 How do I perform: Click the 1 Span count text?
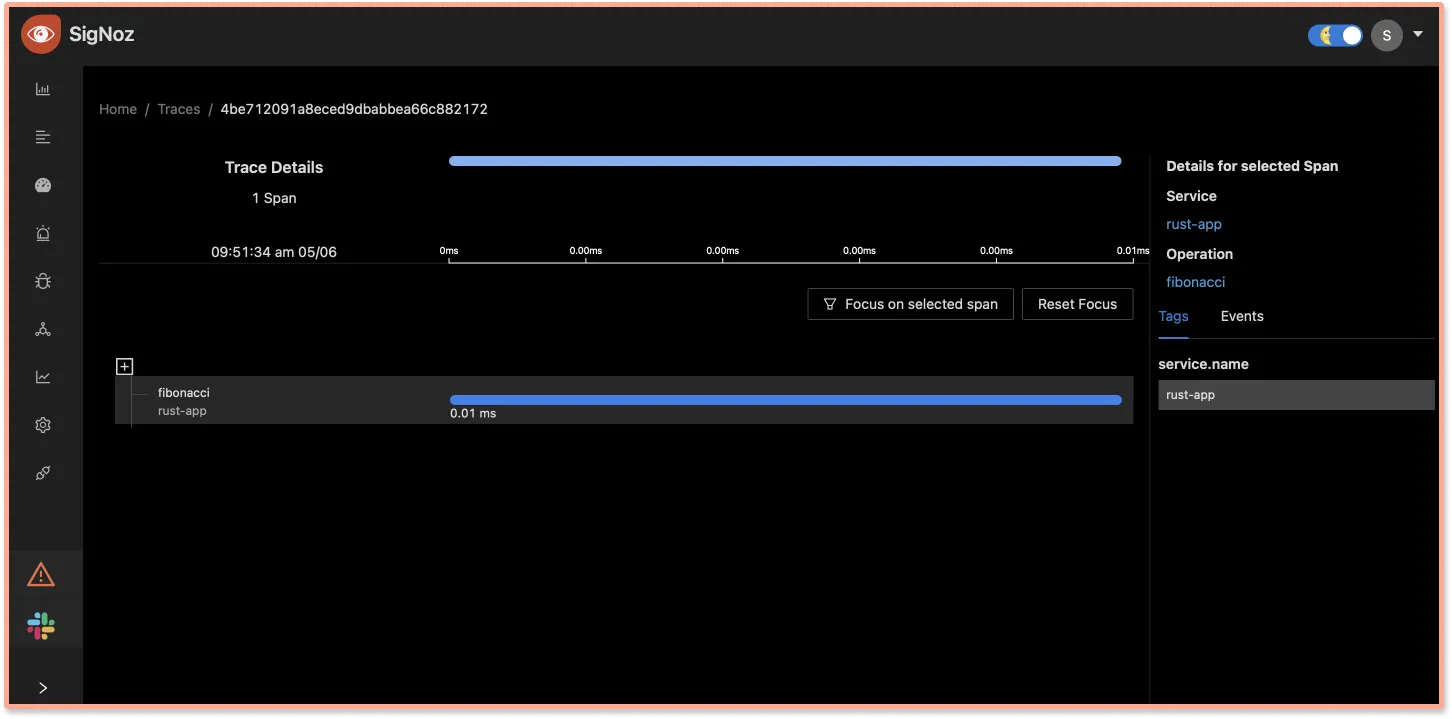[274, 198]
